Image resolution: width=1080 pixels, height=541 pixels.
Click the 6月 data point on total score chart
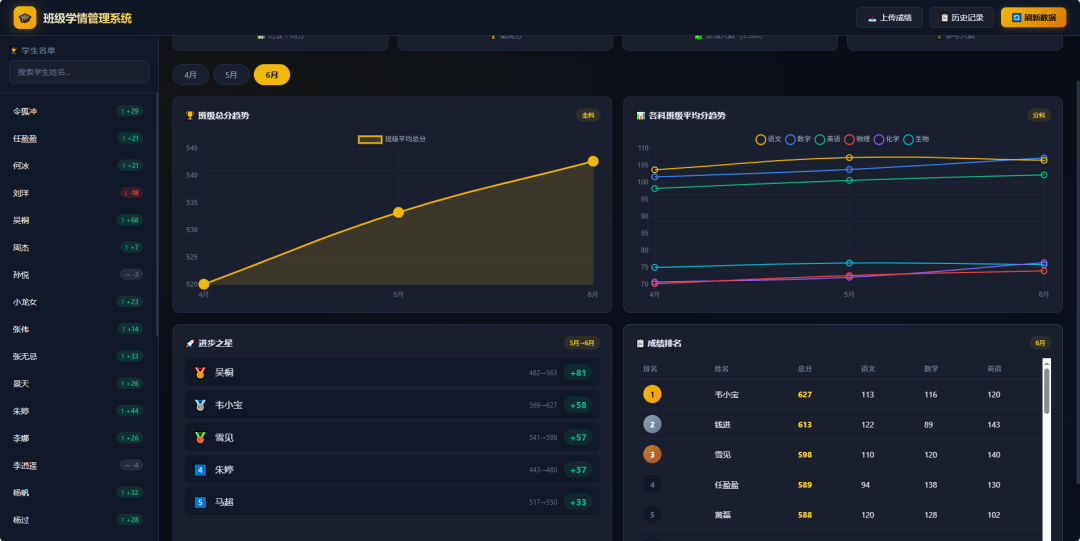[593, 161]
